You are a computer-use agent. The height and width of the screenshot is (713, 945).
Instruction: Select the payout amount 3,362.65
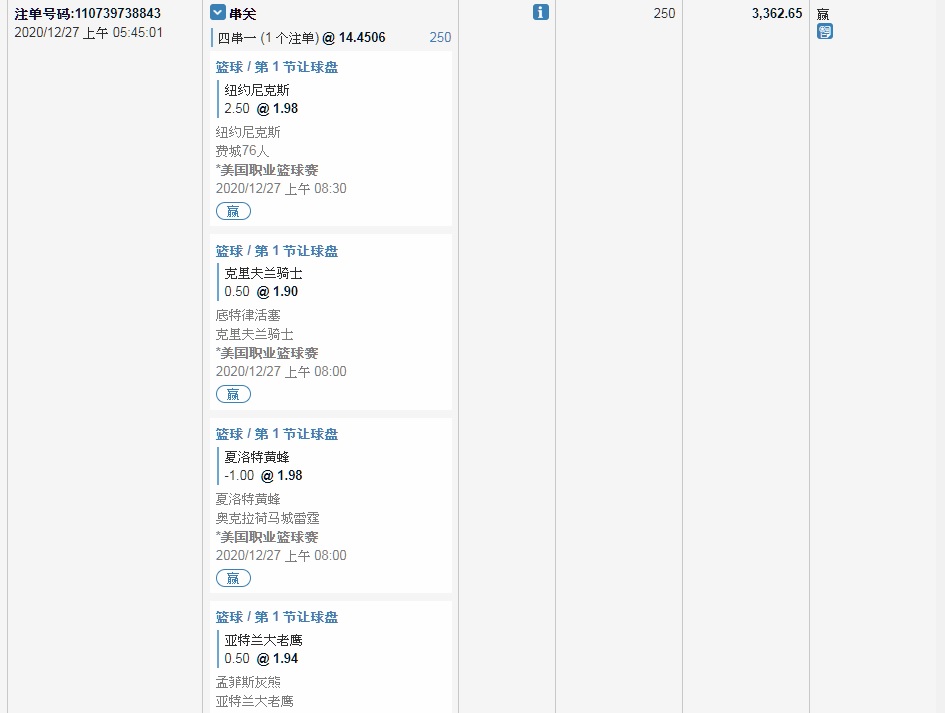coord(777,13)
